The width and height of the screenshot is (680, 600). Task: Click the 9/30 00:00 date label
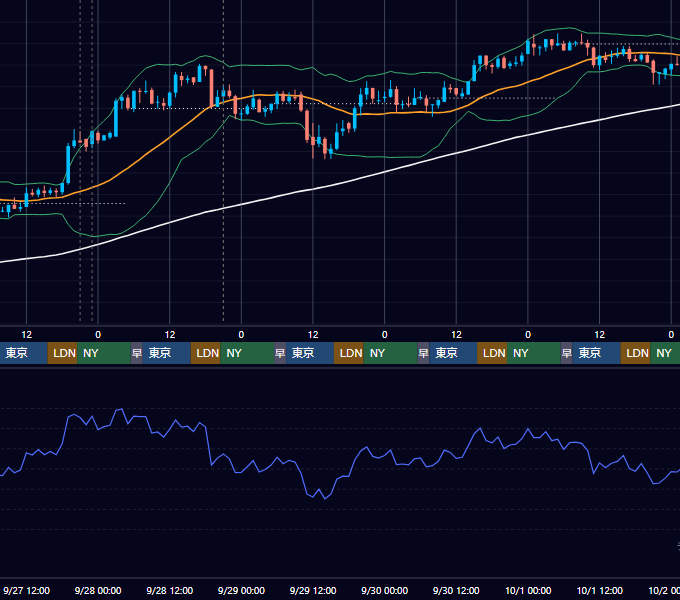click(385, 590)
